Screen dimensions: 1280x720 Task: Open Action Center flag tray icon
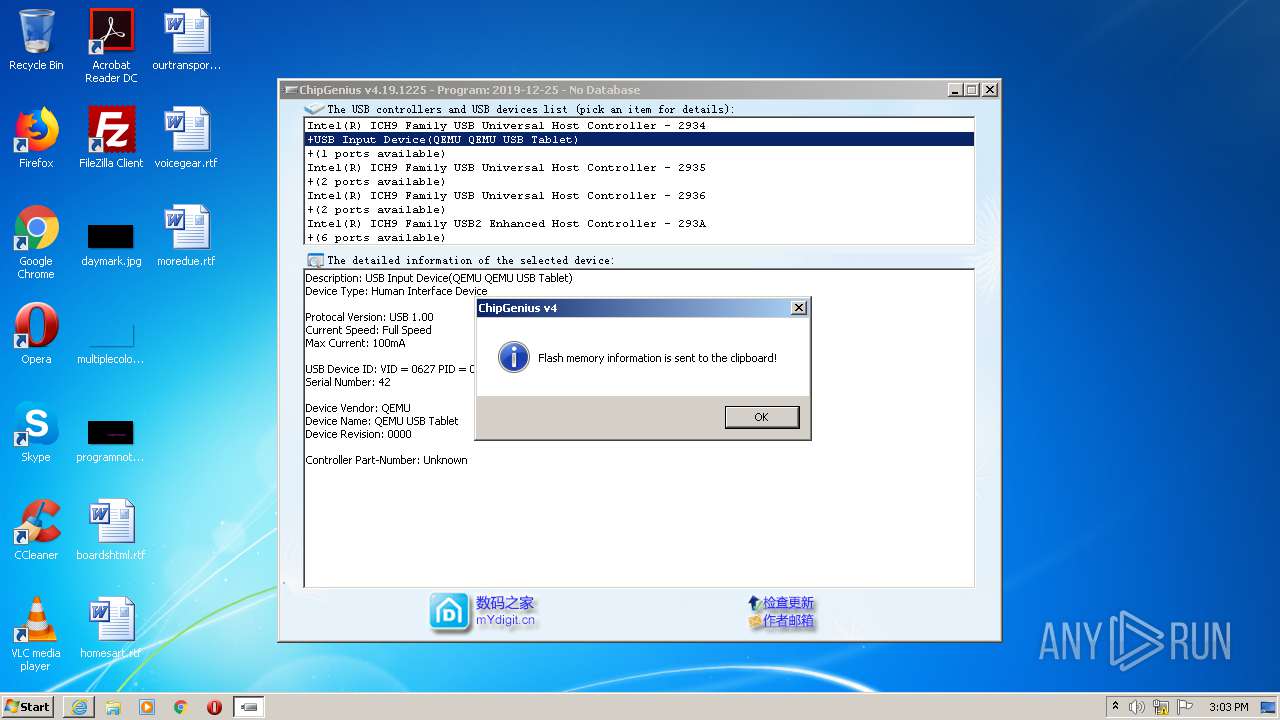(x=1185, y=707)
